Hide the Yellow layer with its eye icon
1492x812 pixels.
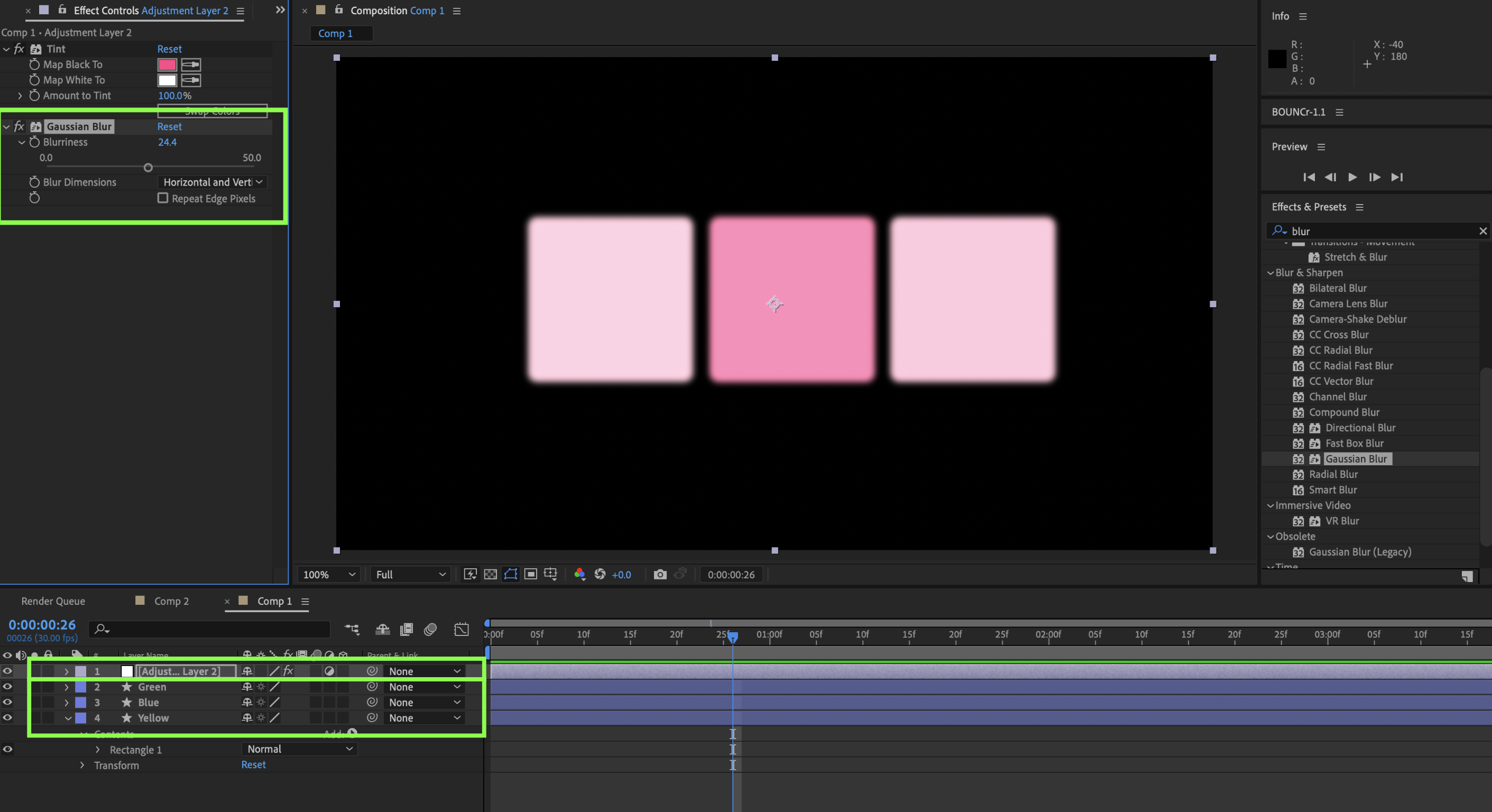[x=7, y=717]
